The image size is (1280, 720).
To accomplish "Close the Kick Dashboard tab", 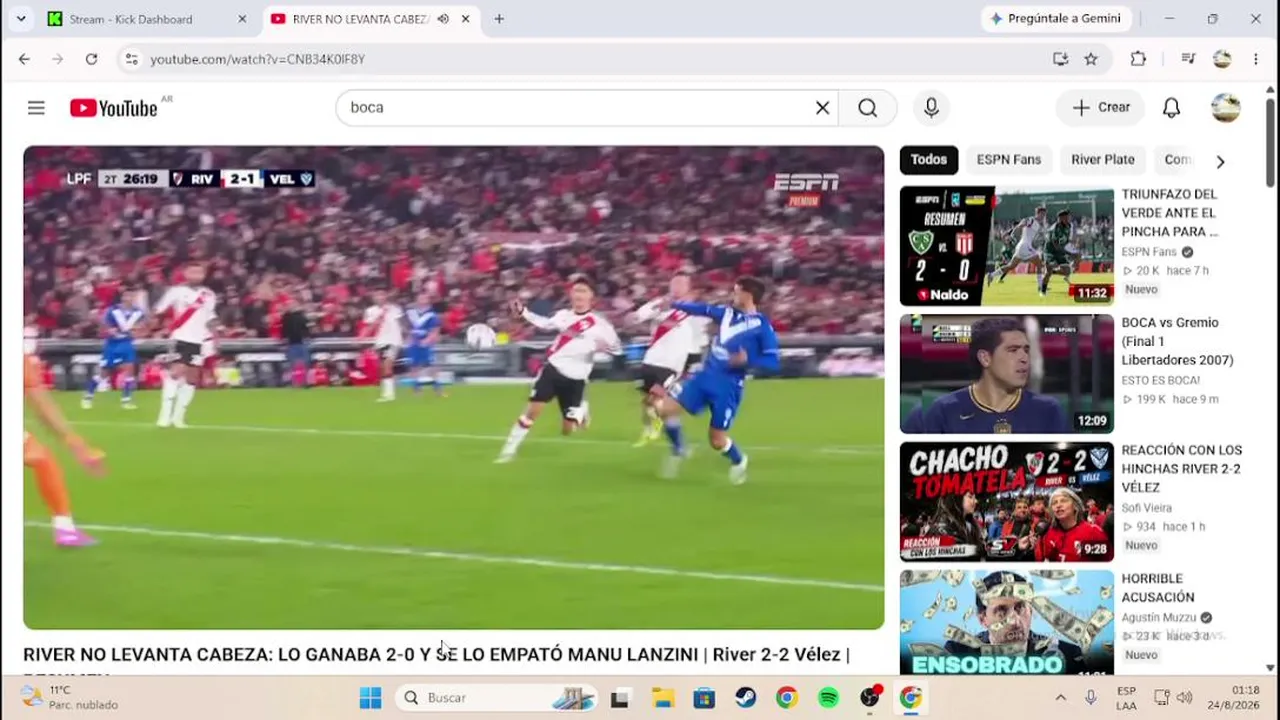I will coord(242,19).
